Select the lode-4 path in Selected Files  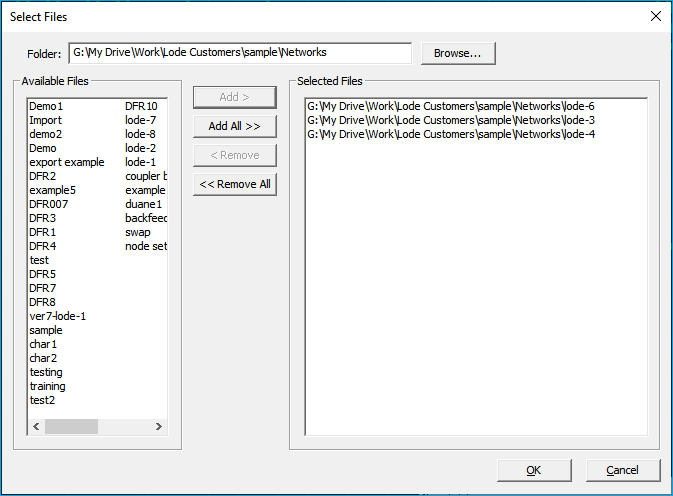pyautogui.click(x=451, y=134)
